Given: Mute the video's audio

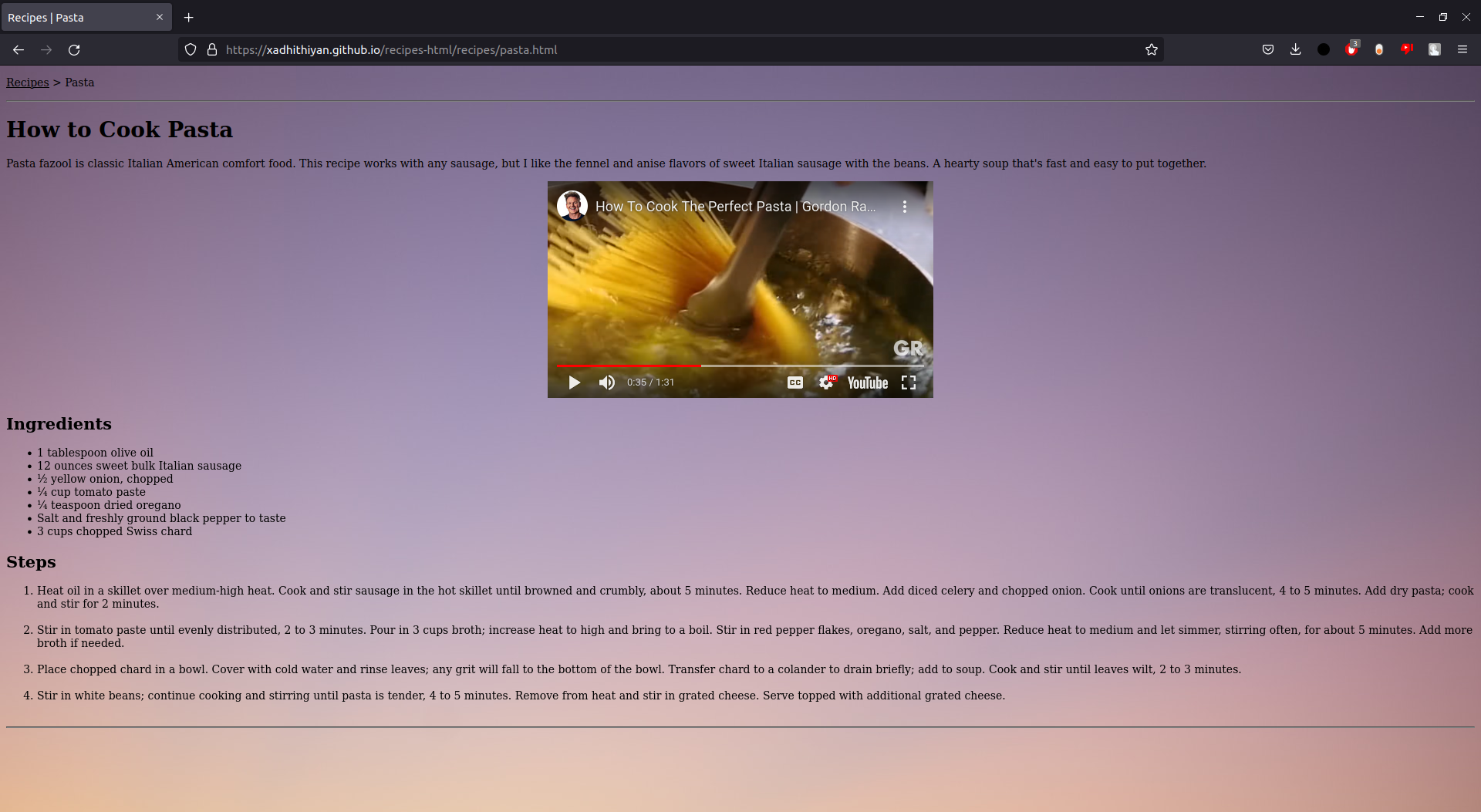Looking at the screenshot, I should point(606,382).
